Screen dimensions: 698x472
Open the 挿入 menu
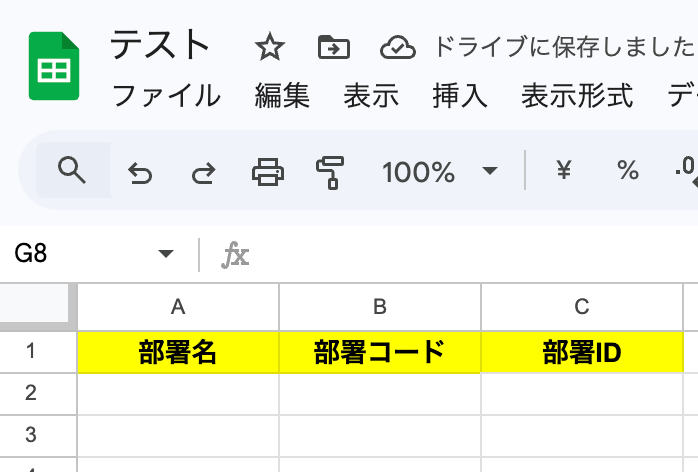coord(460,96)
